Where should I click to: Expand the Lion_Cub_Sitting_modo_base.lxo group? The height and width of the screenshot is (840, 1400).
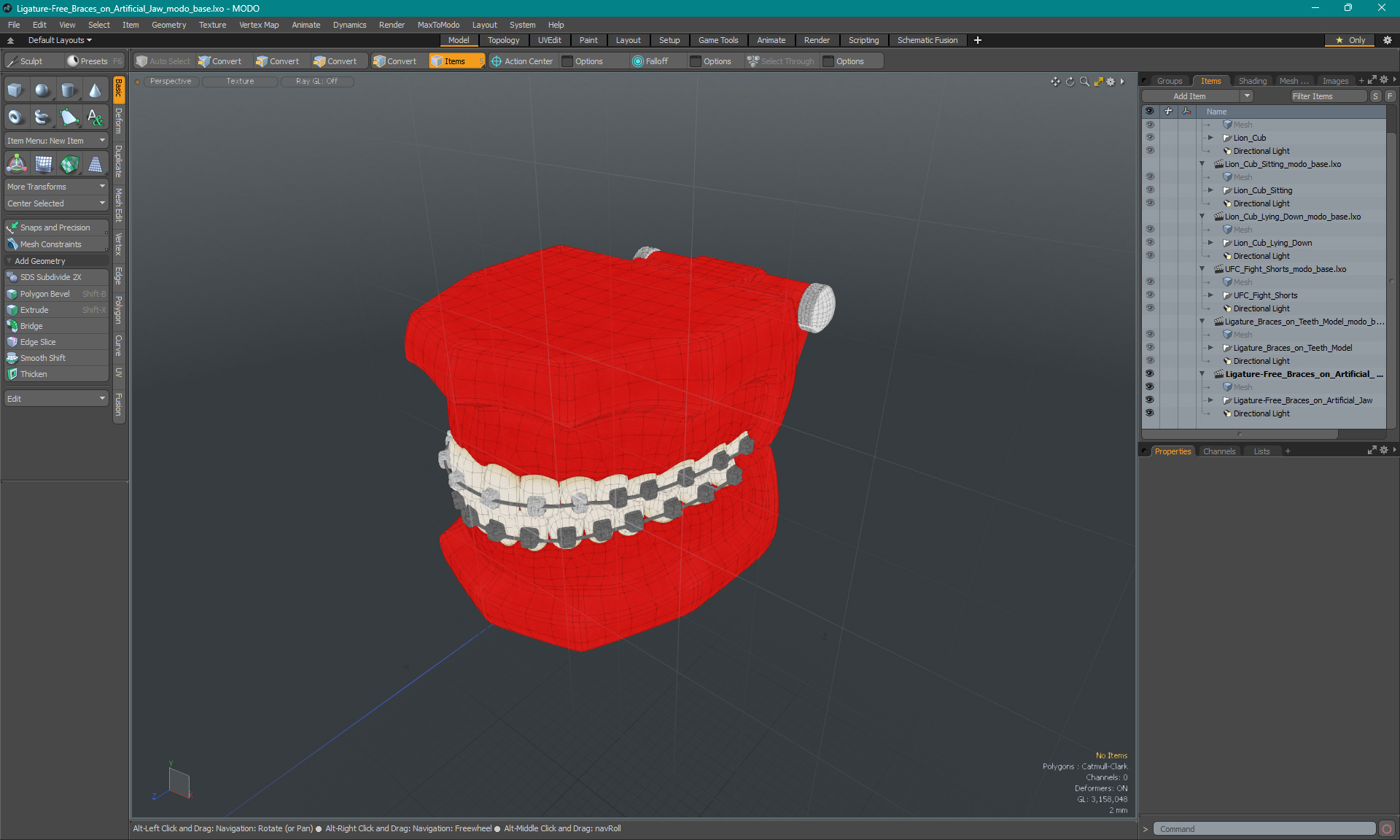(1200, 163)
